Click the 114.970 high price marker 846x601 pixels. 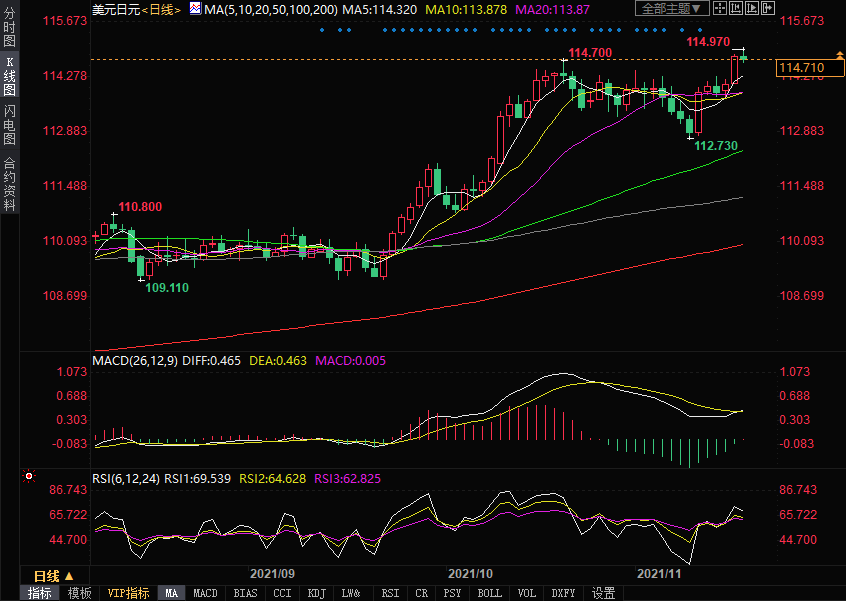708,41
